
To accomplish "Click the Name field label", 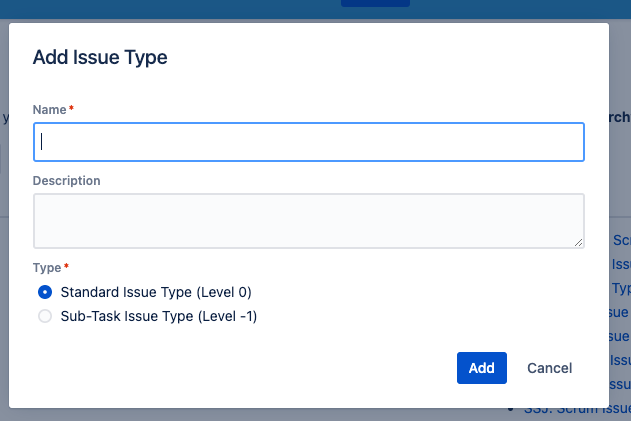I will (49, 109).
